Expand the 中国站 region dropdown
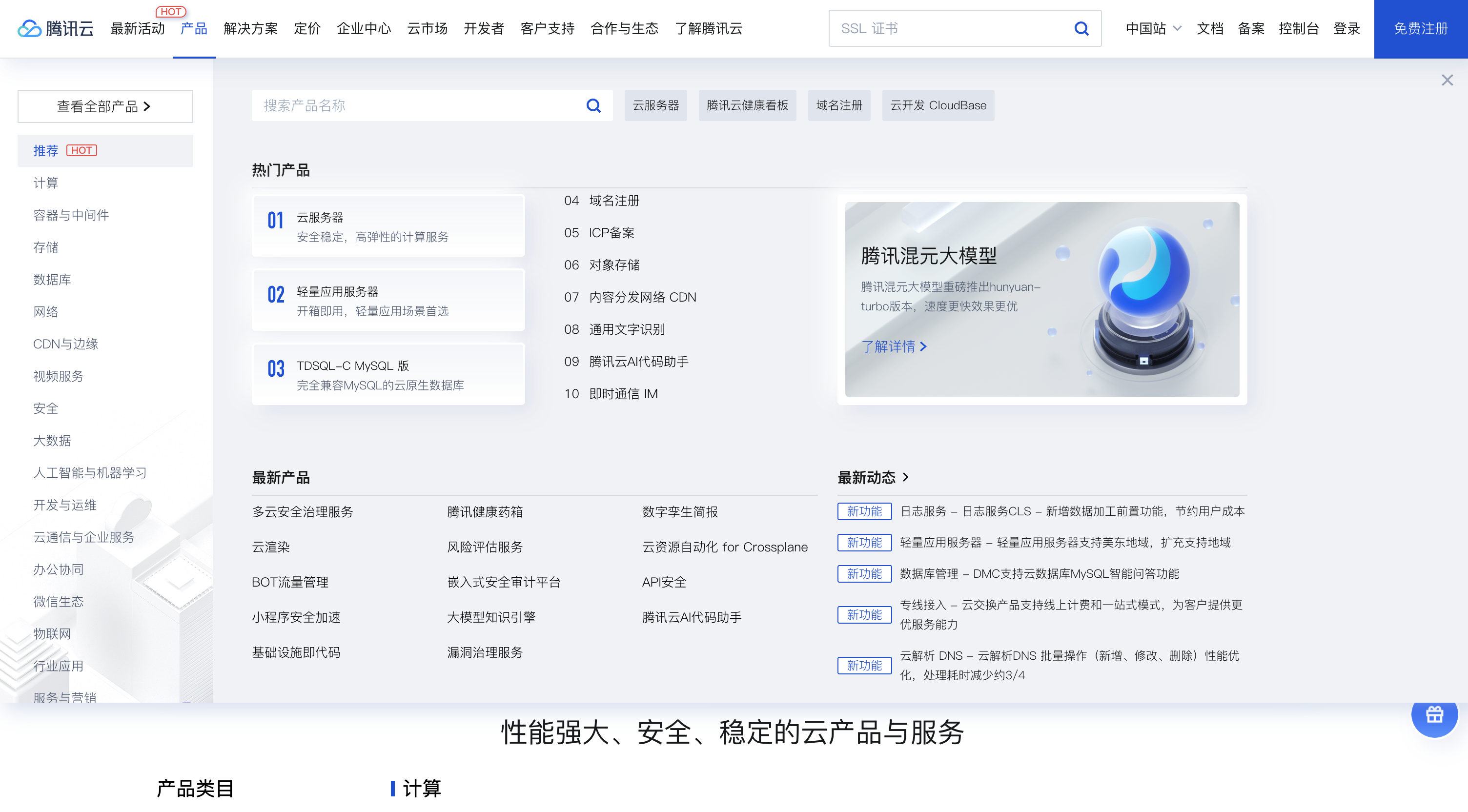Screen dimensions: 1468x812 pyautogui.click(x=1153, y=28)
